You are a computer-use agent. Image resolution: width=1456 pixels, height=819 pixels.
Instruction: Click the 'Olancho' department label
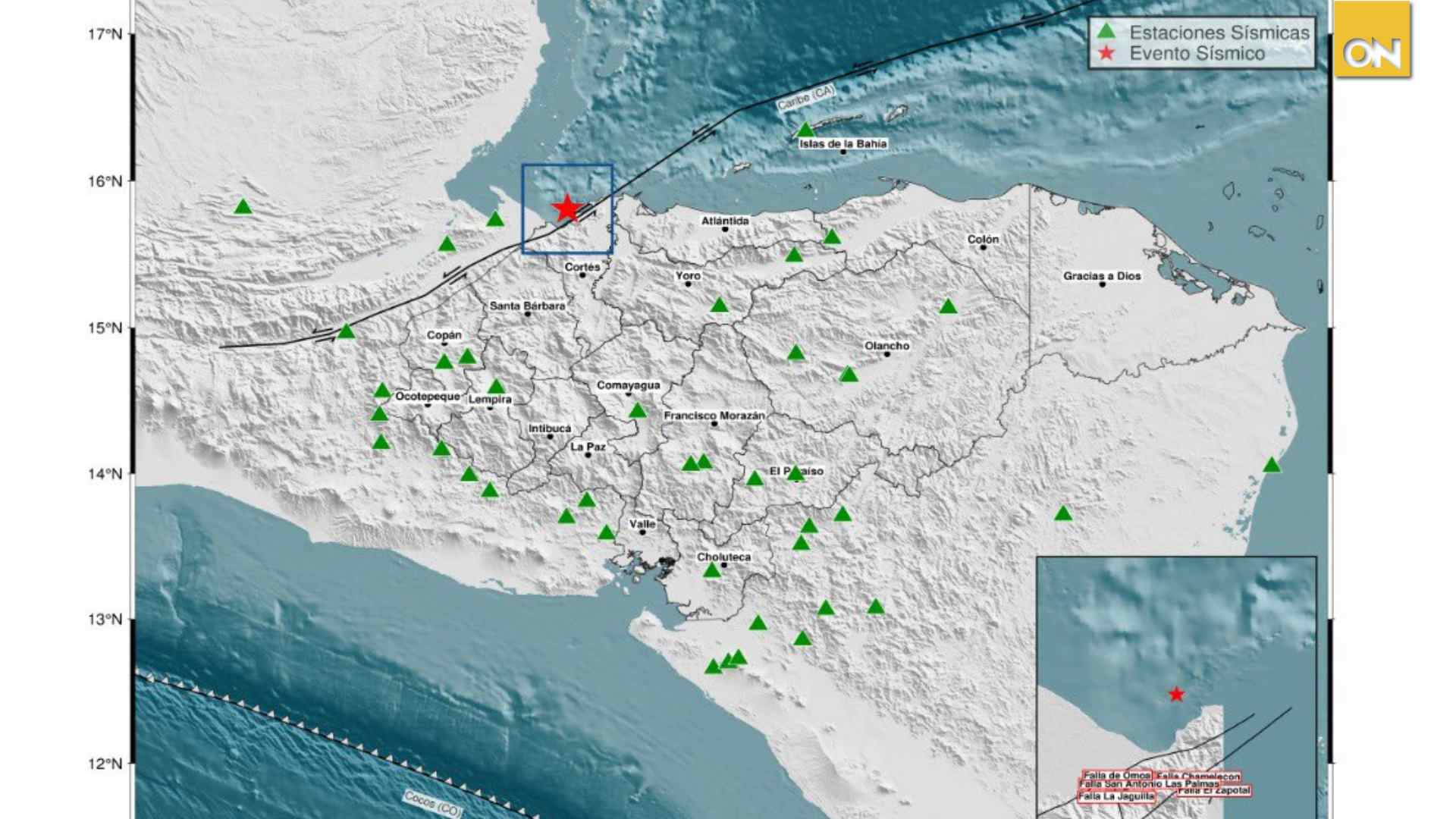click(x=887, y=346)
